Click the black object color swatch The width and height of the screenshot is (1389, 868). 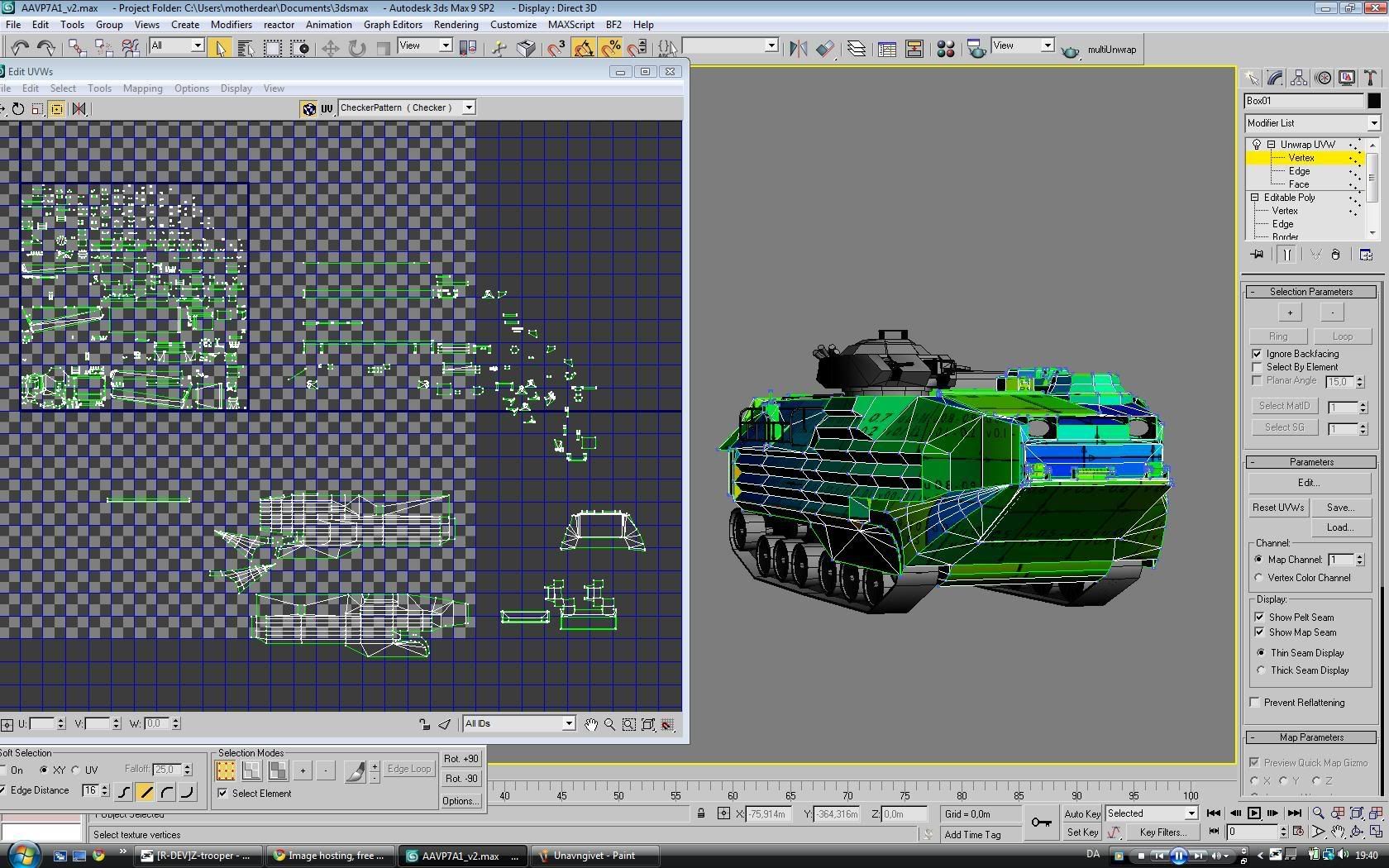(1373, 101)
